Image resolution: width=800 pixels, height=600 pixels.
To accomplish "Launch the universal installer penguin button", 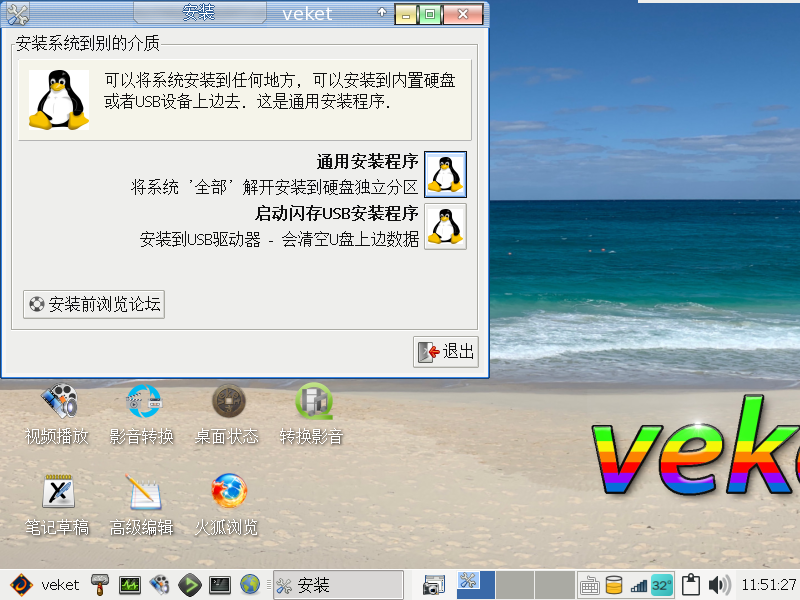I will point(445,174).
